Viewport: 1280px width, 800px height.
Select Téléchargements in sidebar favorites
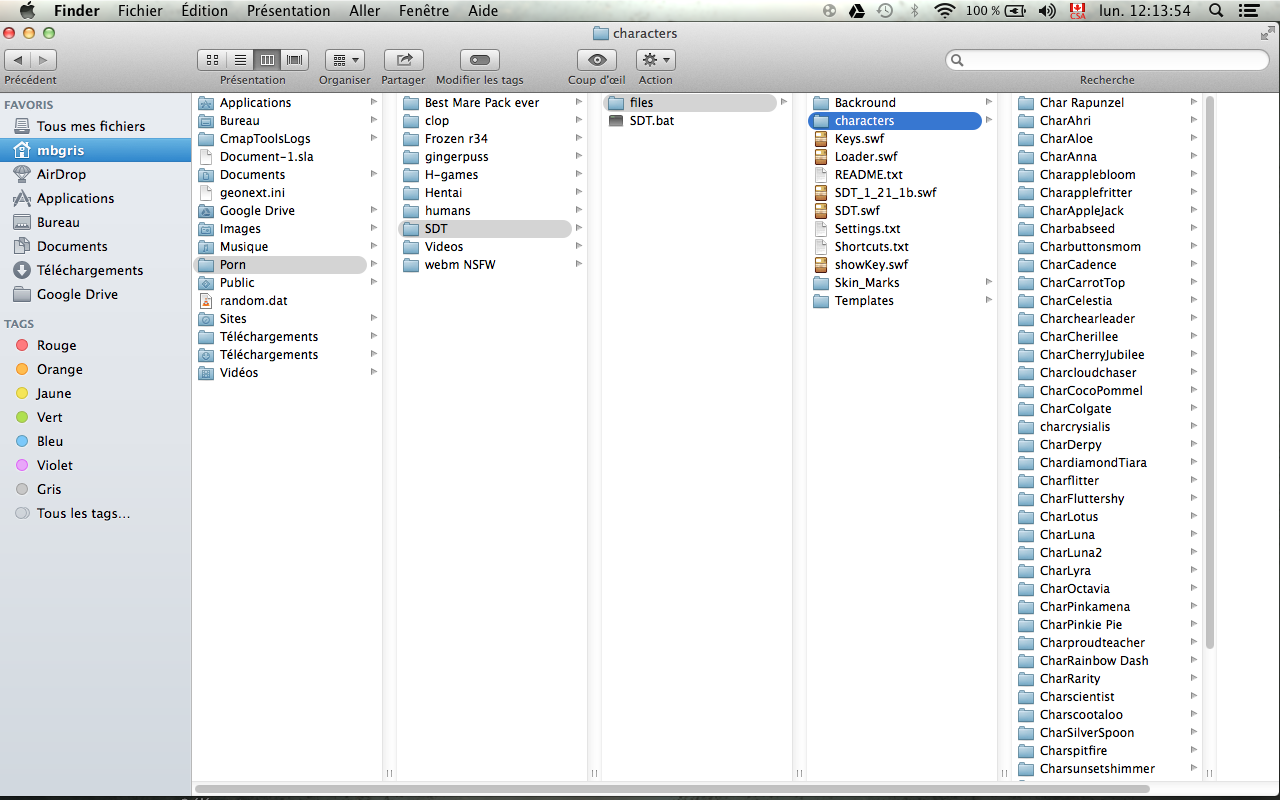[x=89, y=270]
